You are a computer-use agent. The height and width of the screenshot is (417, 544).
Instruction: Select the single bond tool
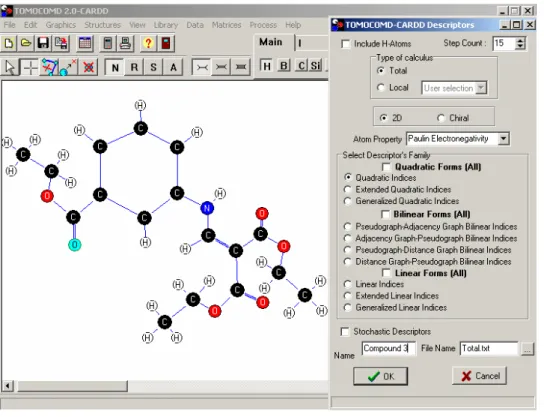click(202, 67)
